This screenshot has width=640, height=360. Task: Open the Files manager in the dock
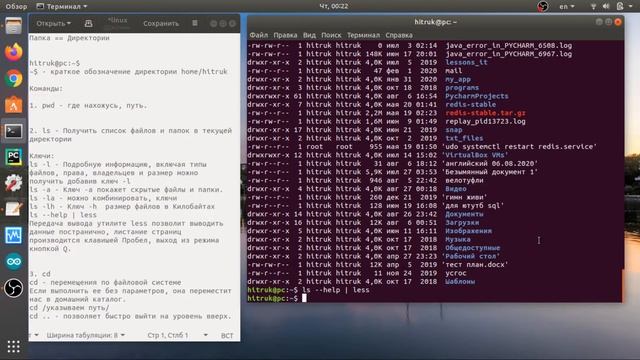point(13,26)
